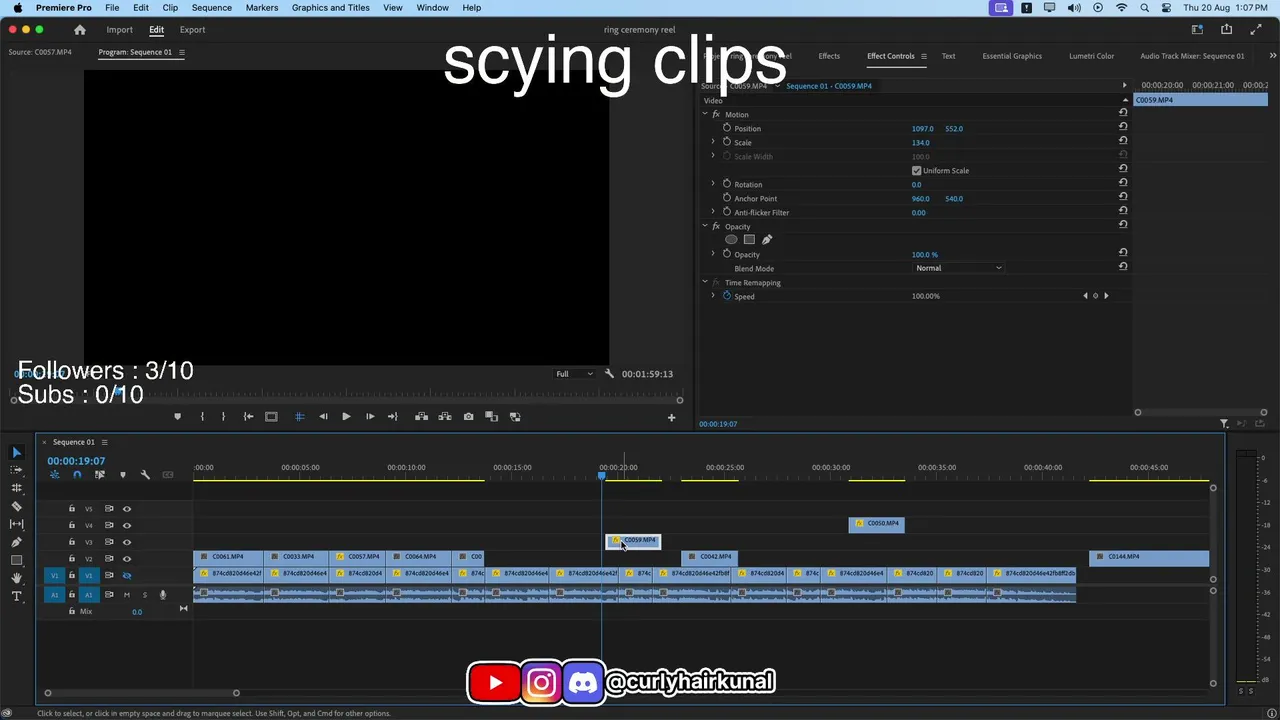This screenshot has width=1280, height=720.
Task: Switch to the Essential Graphics tab
Action: [1012, 56]
